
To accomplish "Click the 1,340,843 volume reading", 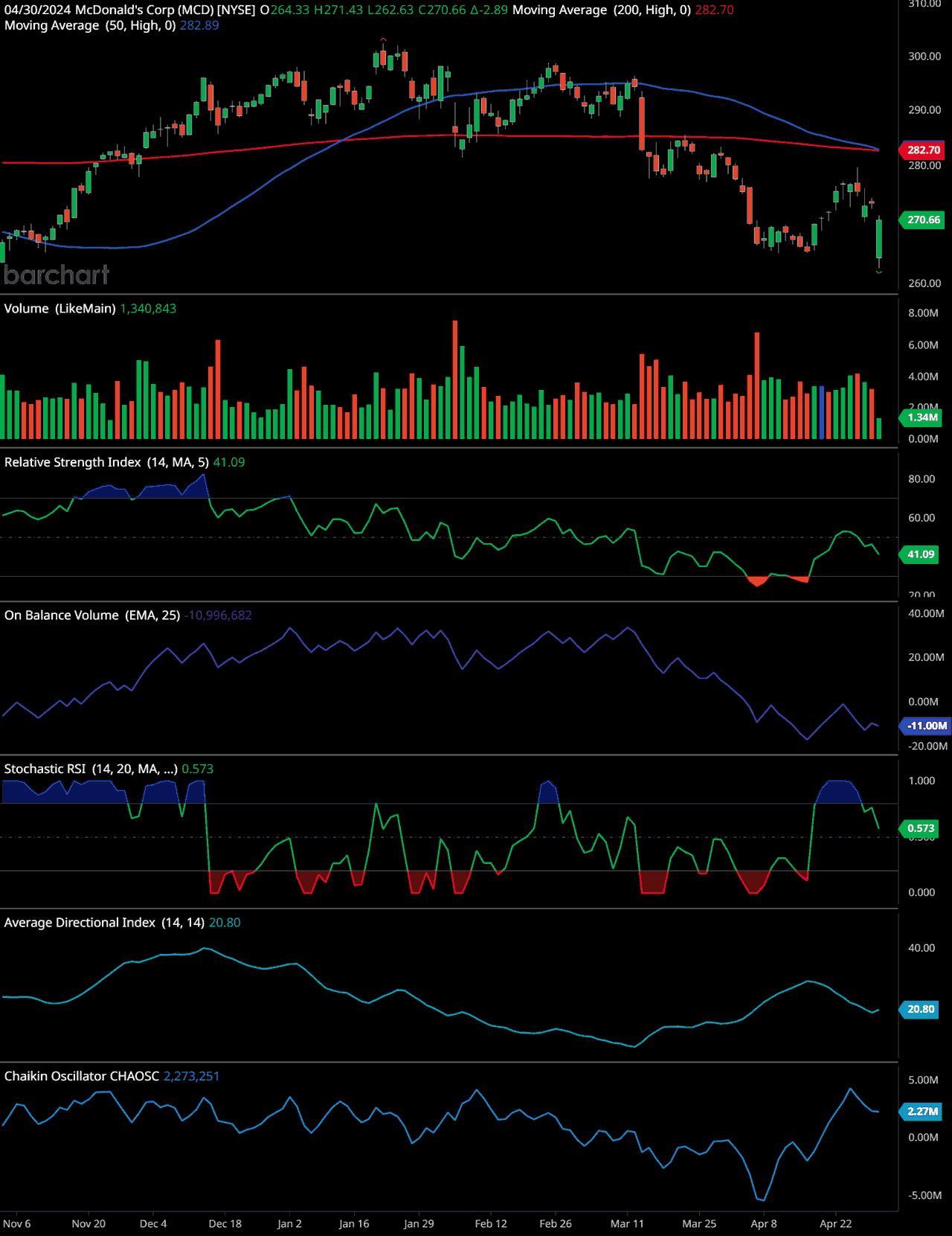I will (148, 308).
